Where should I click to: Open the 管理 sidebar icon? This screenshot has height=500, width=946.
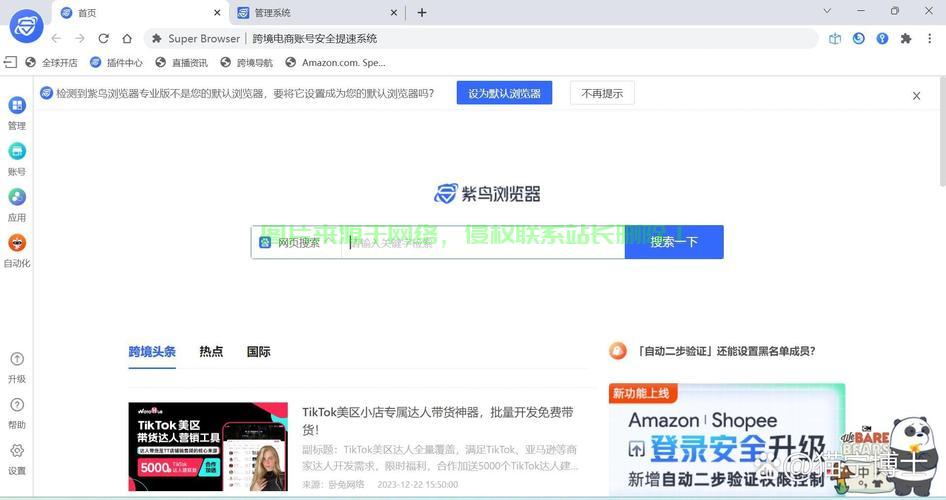coord(17,106)
